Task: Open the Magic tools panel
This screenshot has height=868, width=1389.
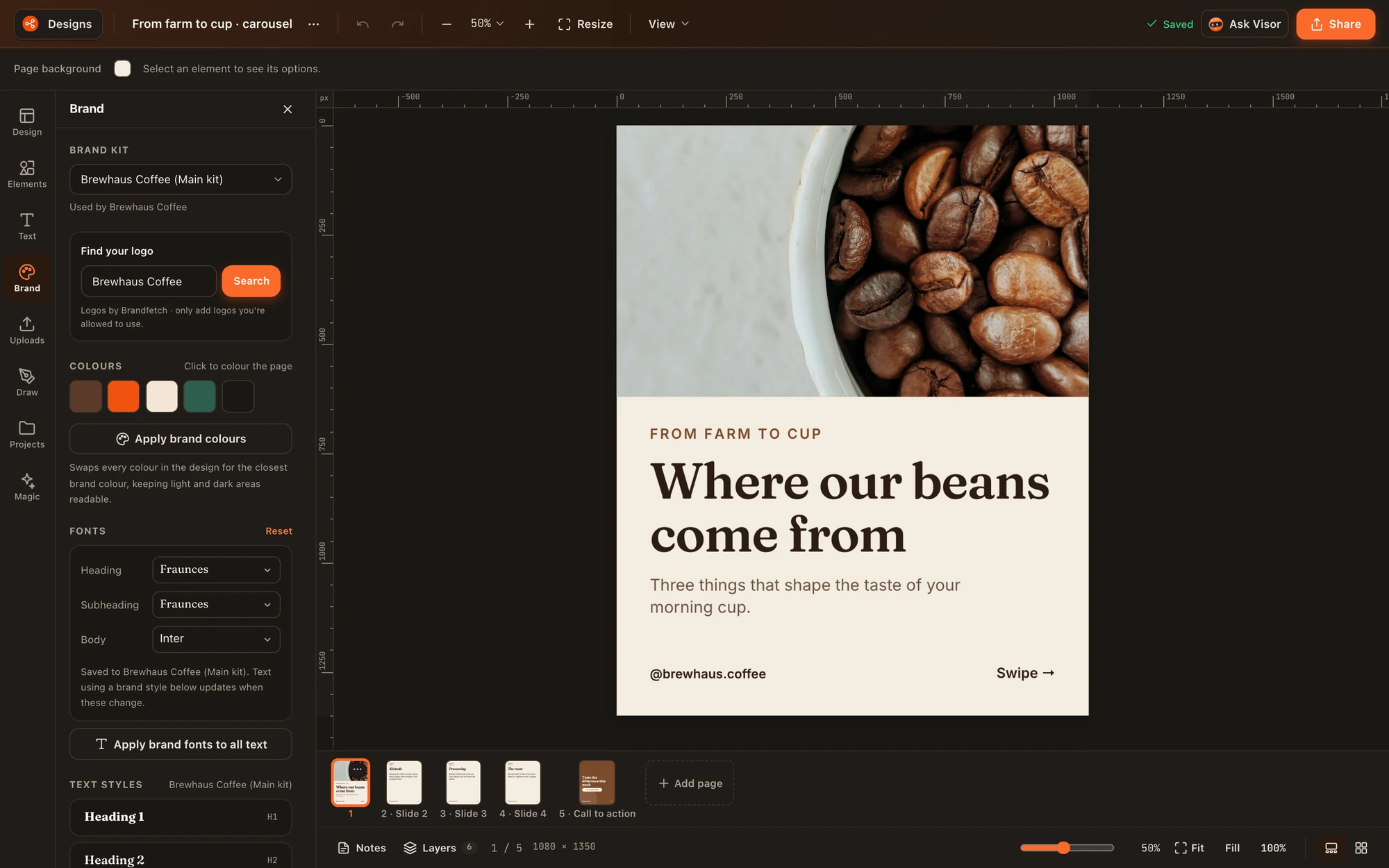Action: 27,486
